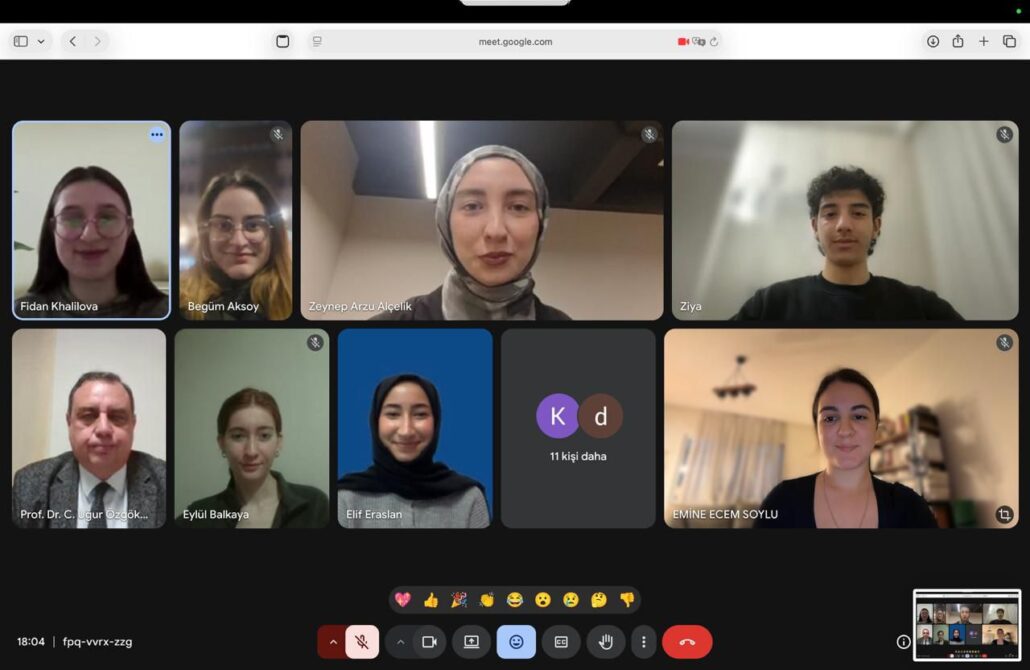This screenshot has height=670, width=1030.
Task: Show Safari tab overview
Action: coord(1009,41)
